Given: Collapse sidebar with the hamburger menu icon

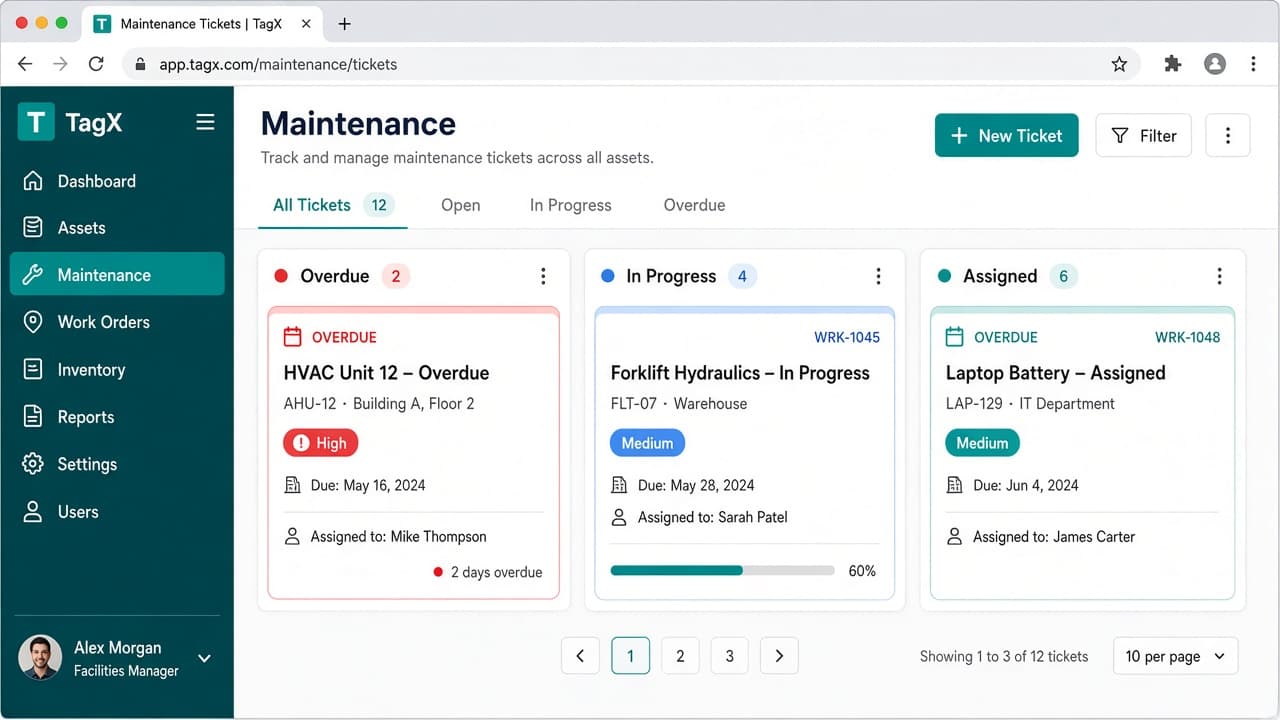Looking at the screenshot, I should point(205,122).
